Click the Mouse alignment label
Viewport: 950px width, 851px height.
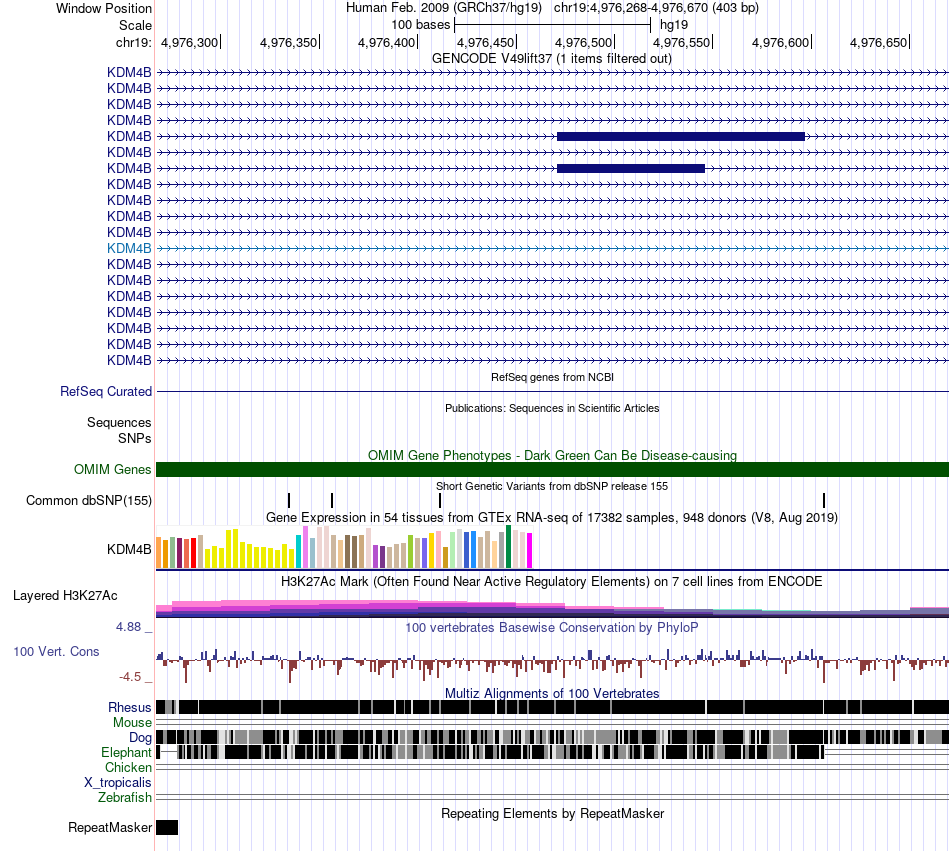[x=132, y=723]
